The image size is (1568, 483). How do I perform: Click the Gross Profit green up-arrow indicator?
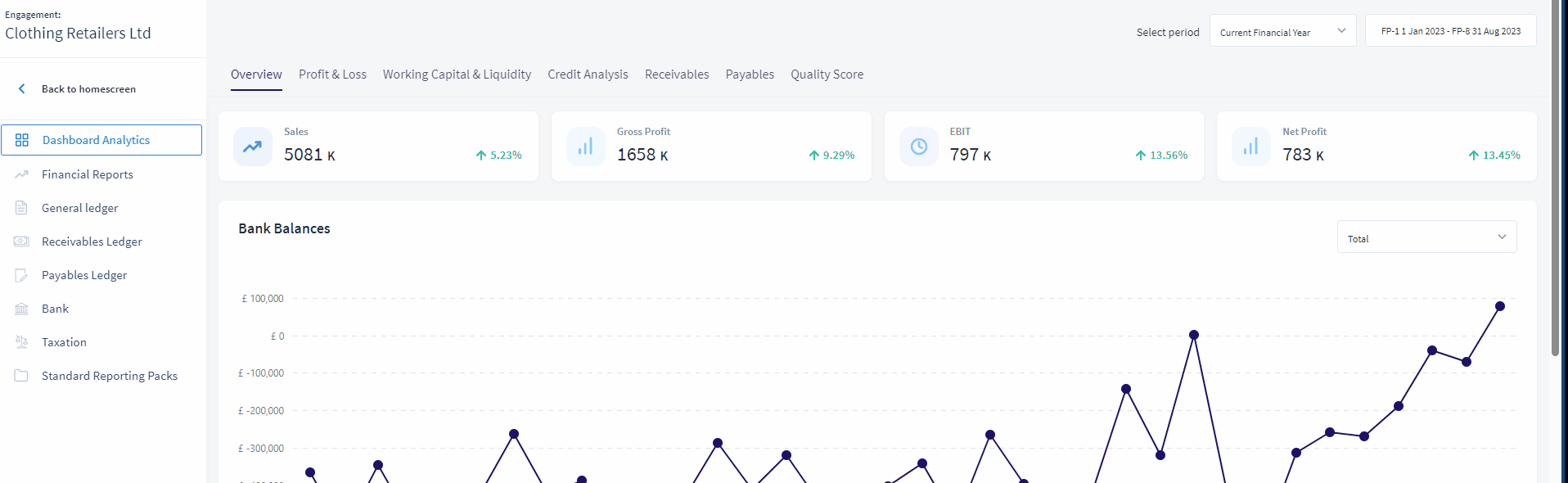pos(814,155)
